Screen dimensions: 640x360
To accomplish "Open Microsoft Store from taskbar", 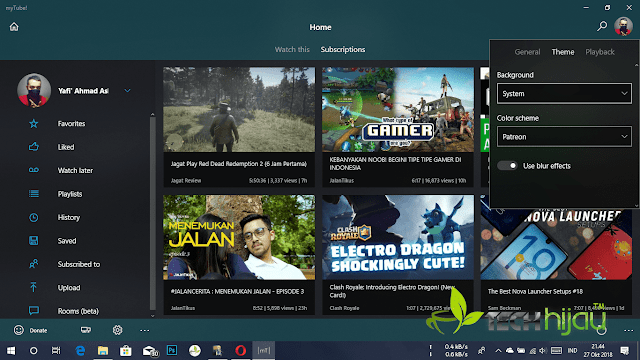I will click(x=126, y=351).
